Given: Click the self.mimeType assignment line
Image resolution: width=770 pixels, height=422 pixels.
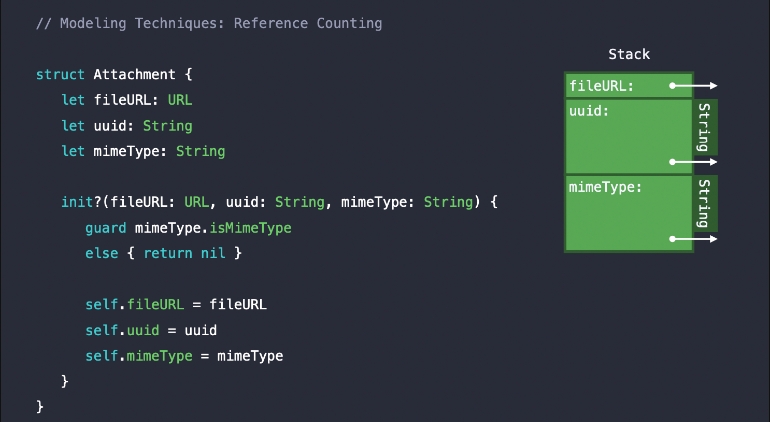Looking at the screenshot, I should pyautogui.click(x=184, y=356).
